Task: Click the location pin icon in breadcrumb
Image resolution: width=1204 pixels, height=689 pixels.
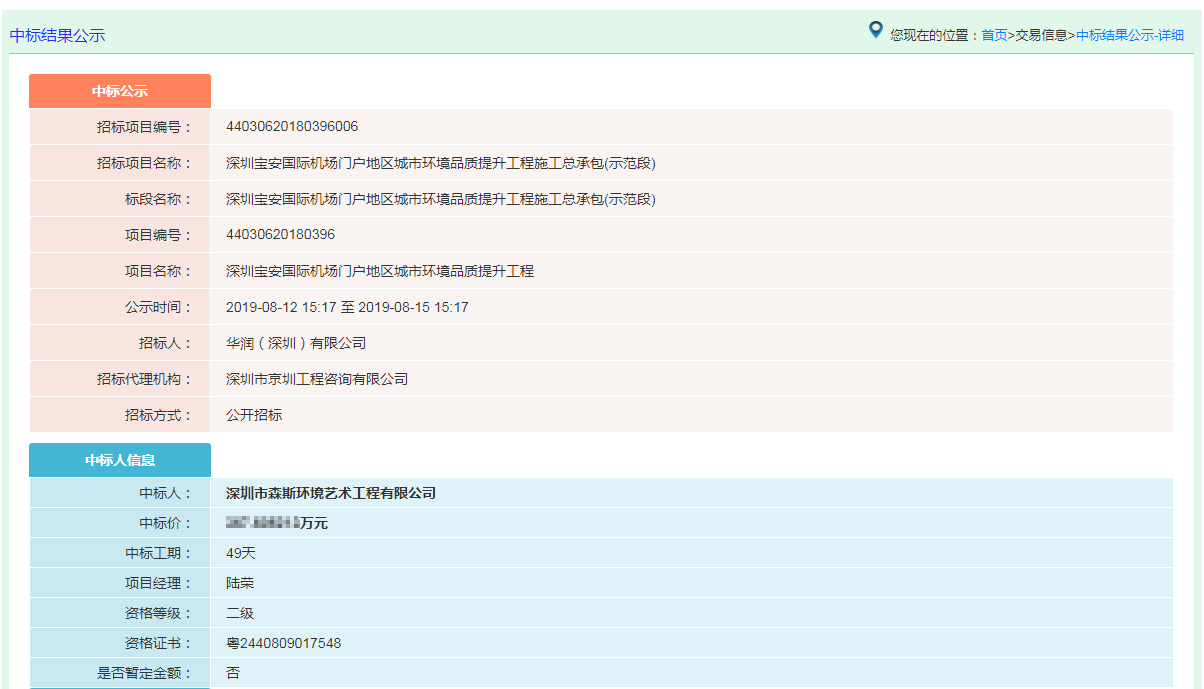Action: point(876,31)
